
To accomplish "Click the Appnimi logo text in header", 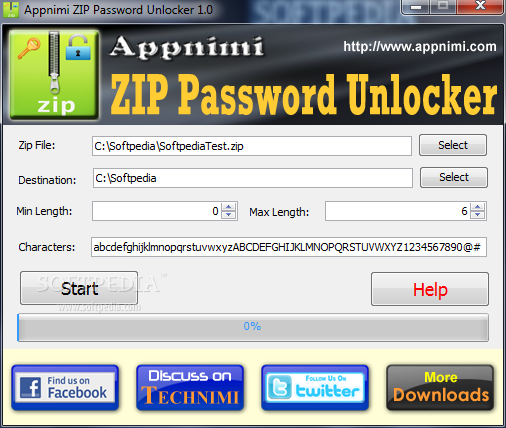I will (187, 49).
